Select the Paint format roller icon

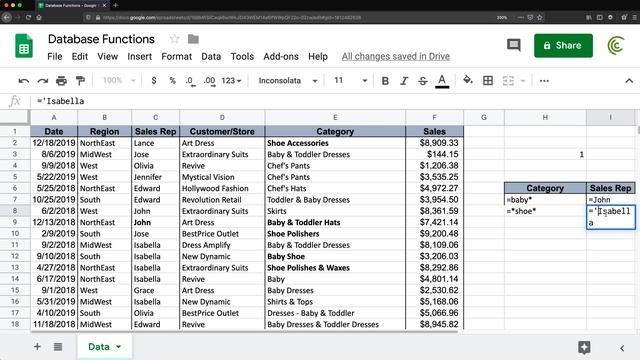coord(80,81)
